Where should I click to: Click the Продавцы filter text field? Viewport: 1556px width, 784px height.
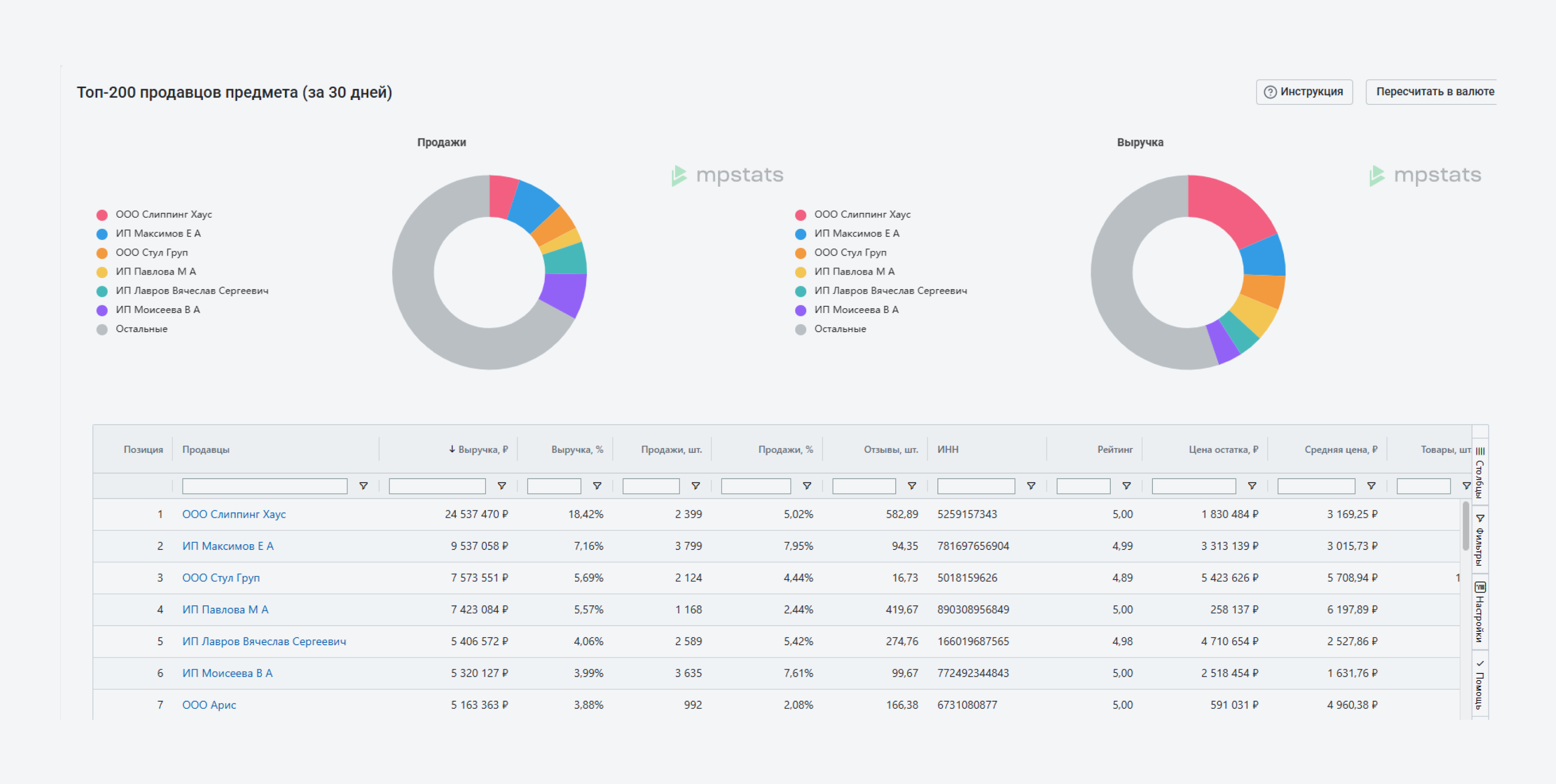(265, 486)
